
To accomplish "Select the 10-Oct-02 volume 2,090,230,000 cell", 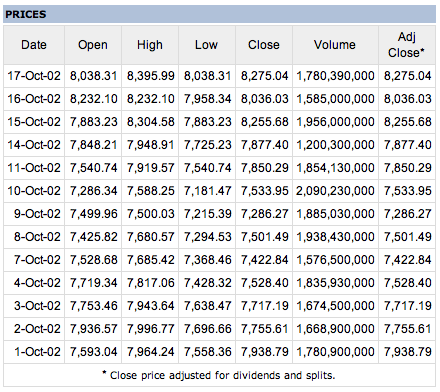I will coord(335,191).
